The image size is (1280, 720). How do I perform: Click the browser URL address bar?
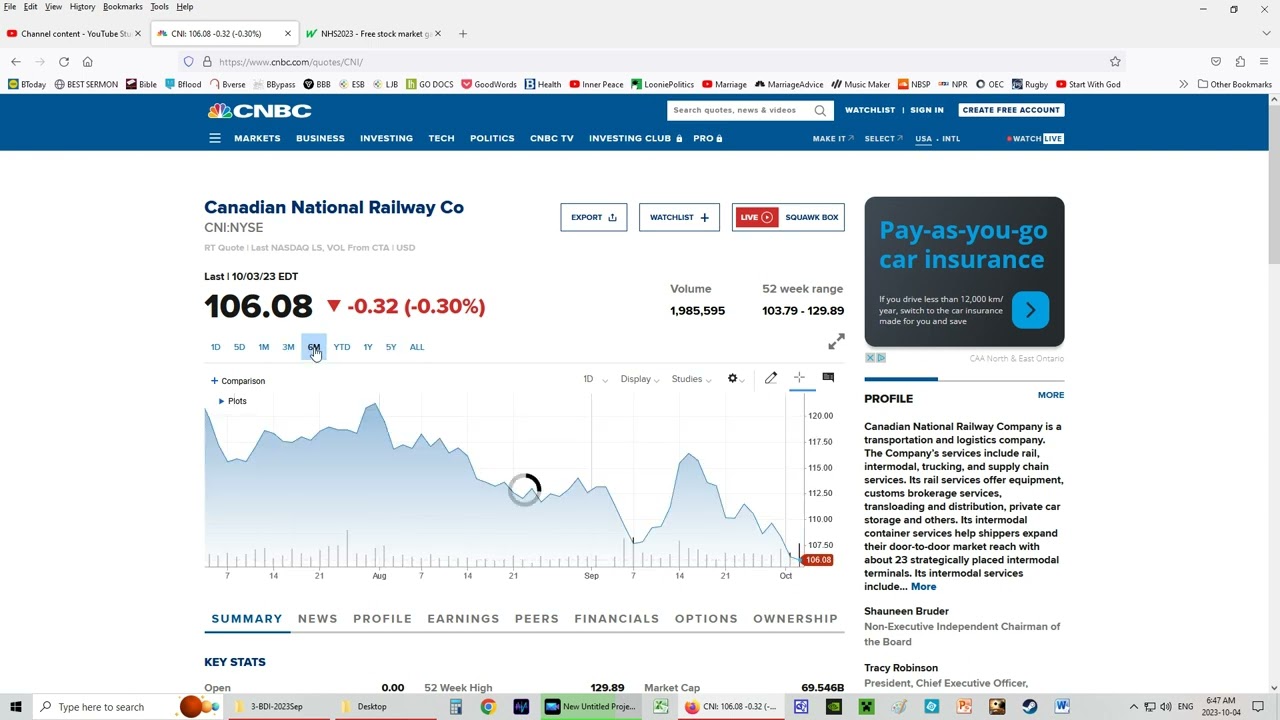point(650,61)
